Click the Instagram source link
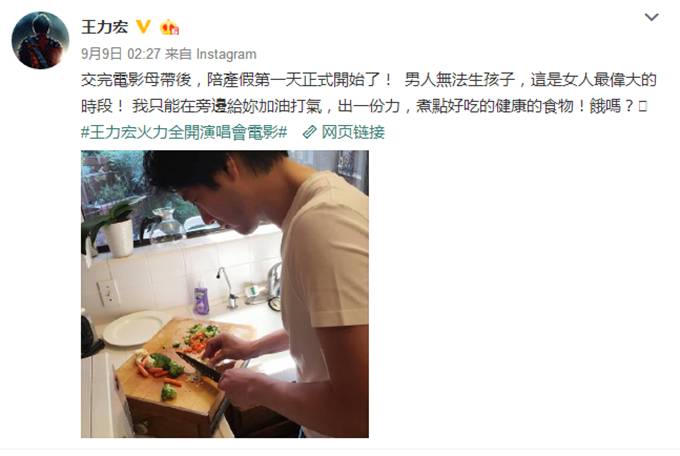Viewport: 680px width, 456px height. coord(226,54)
